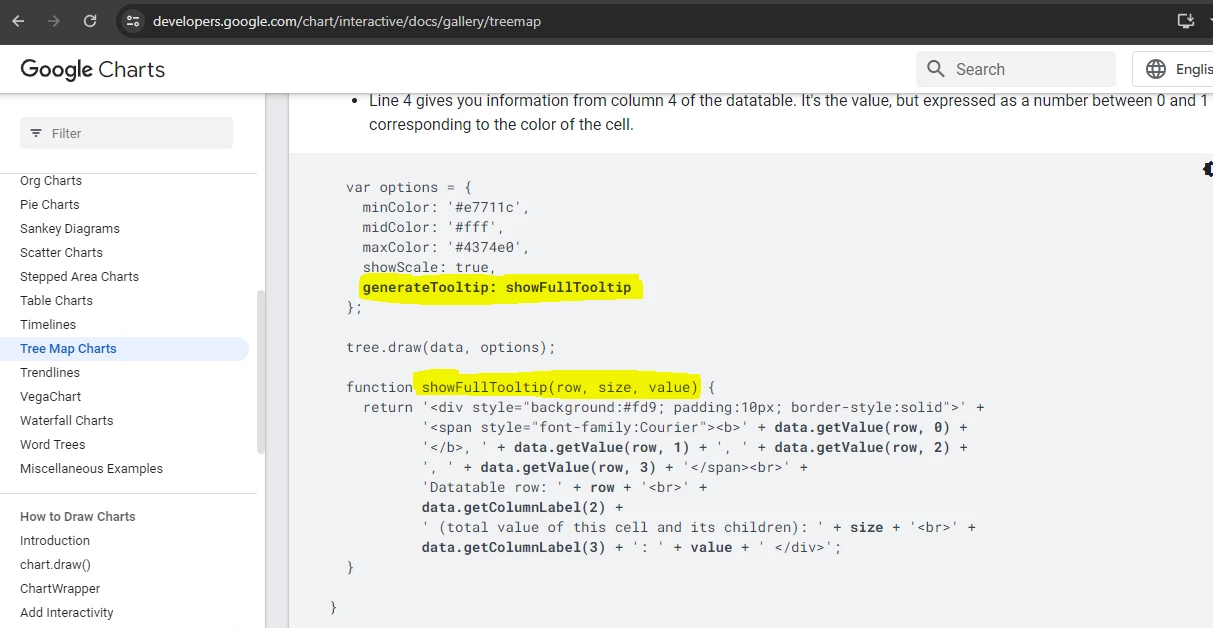Reload the page with the refresh icon

(90, 21)
